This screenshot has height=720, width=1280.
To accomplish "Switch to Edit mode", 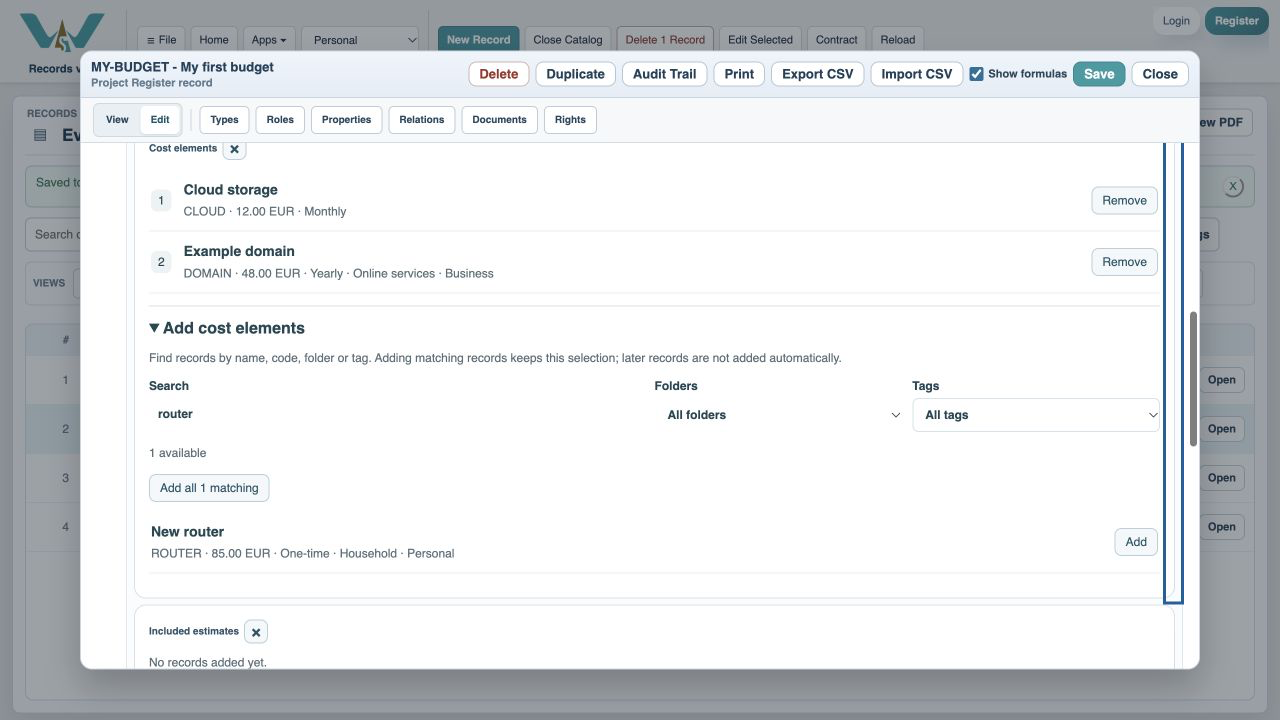I will 160,120.
